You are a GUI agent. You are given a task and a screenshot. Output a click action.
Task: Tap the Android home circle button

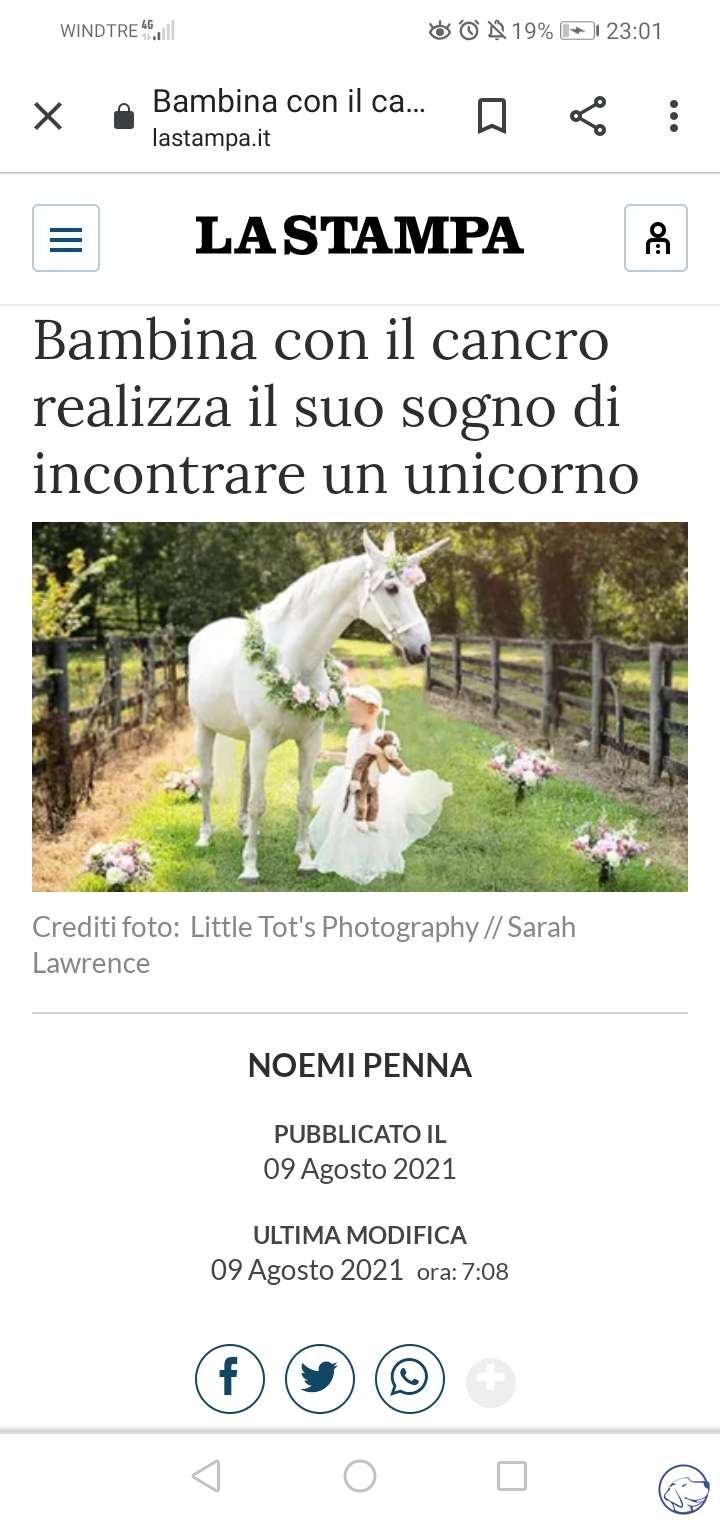tap(360, 1476)
